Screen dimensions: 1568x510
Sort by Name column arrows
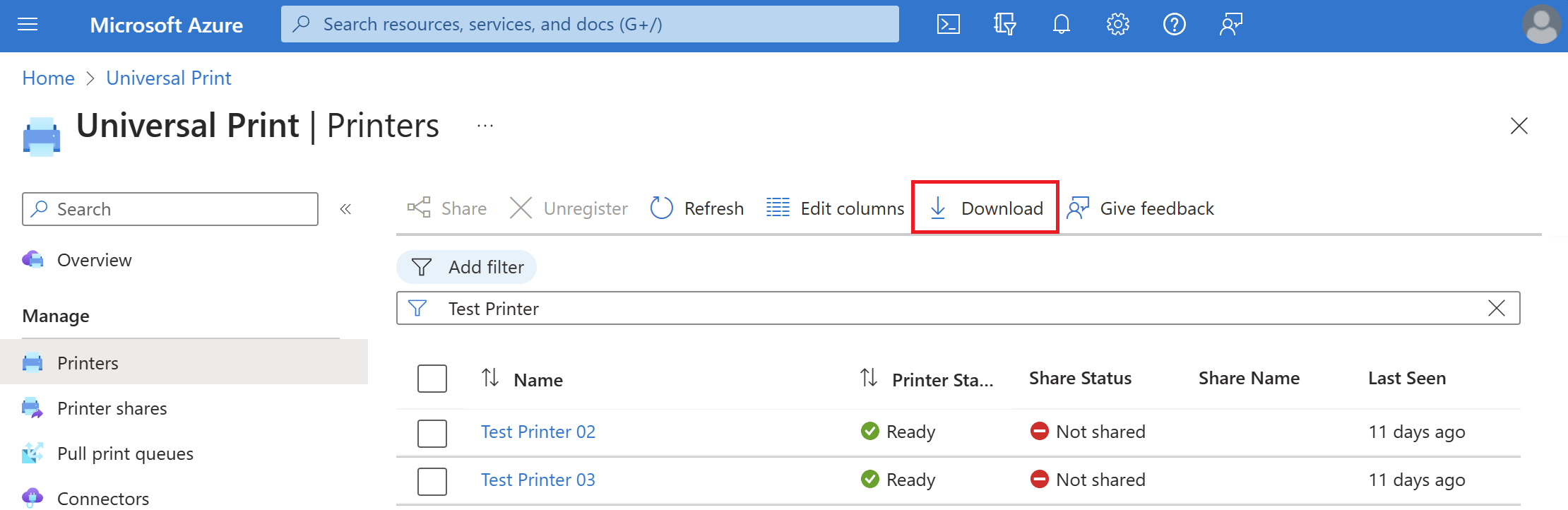pos(490,378)
